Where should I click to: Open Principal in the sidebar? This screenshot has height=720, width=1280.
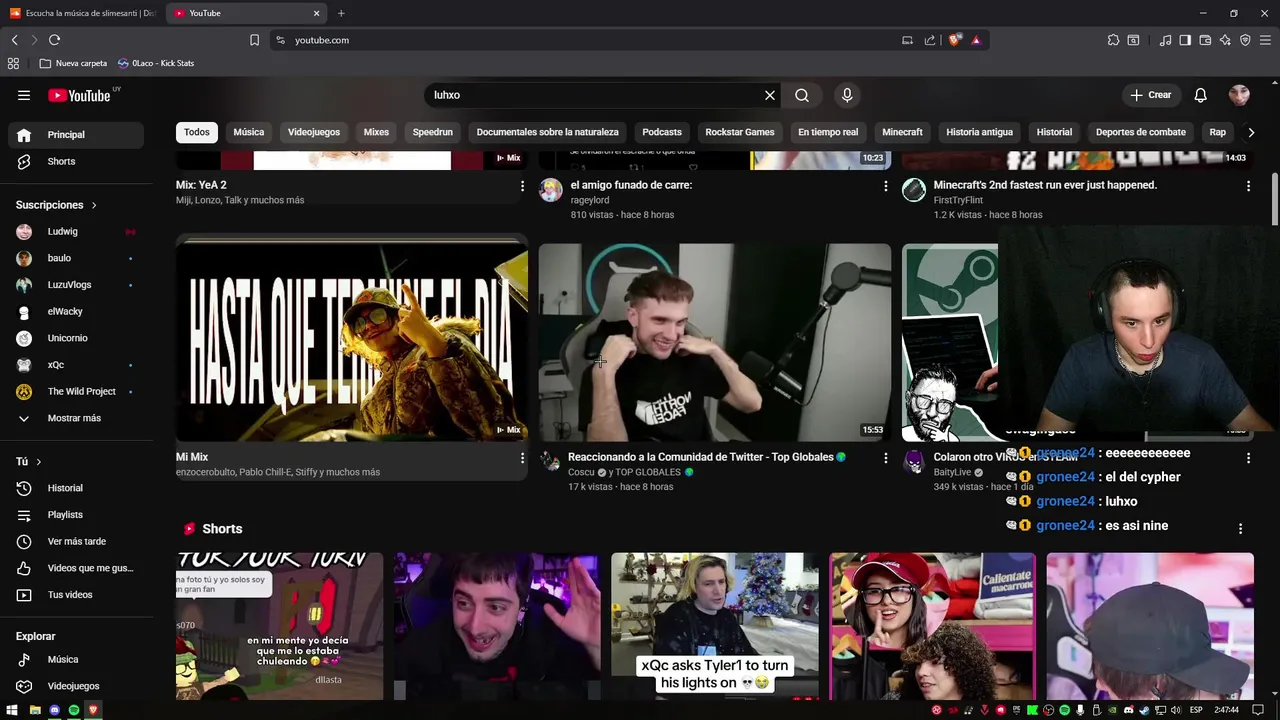pos(76,135)
